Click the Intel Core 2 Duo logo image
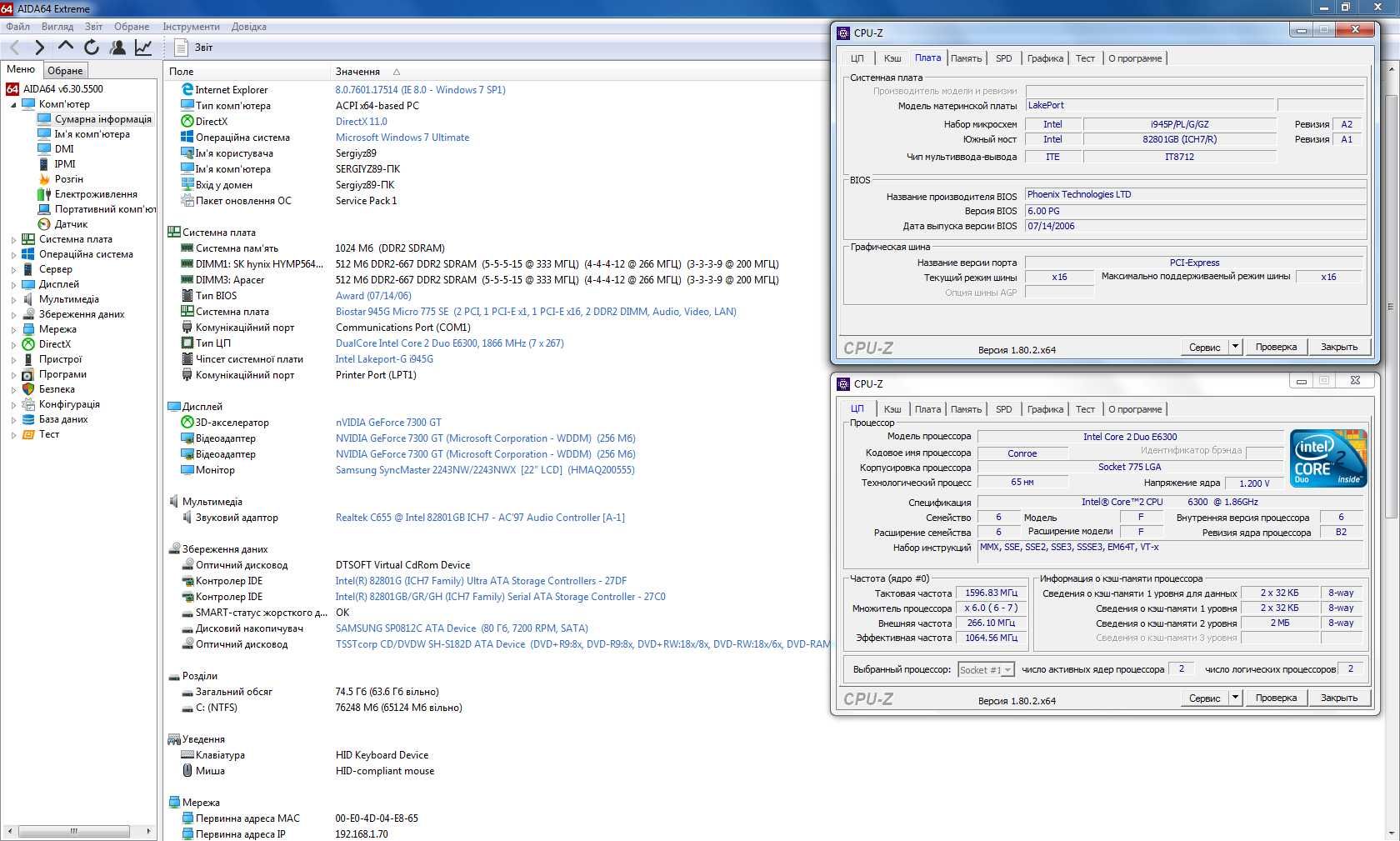 pyautogui.click(x=1328, y=458)
